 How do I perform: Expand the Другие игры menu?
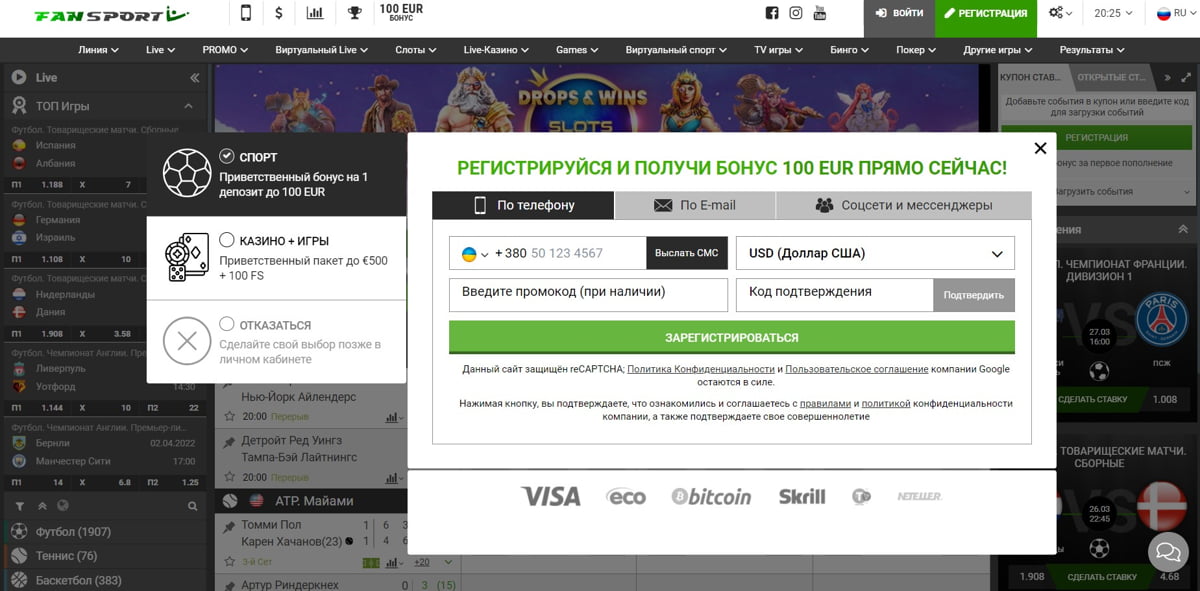coord(998,50)
